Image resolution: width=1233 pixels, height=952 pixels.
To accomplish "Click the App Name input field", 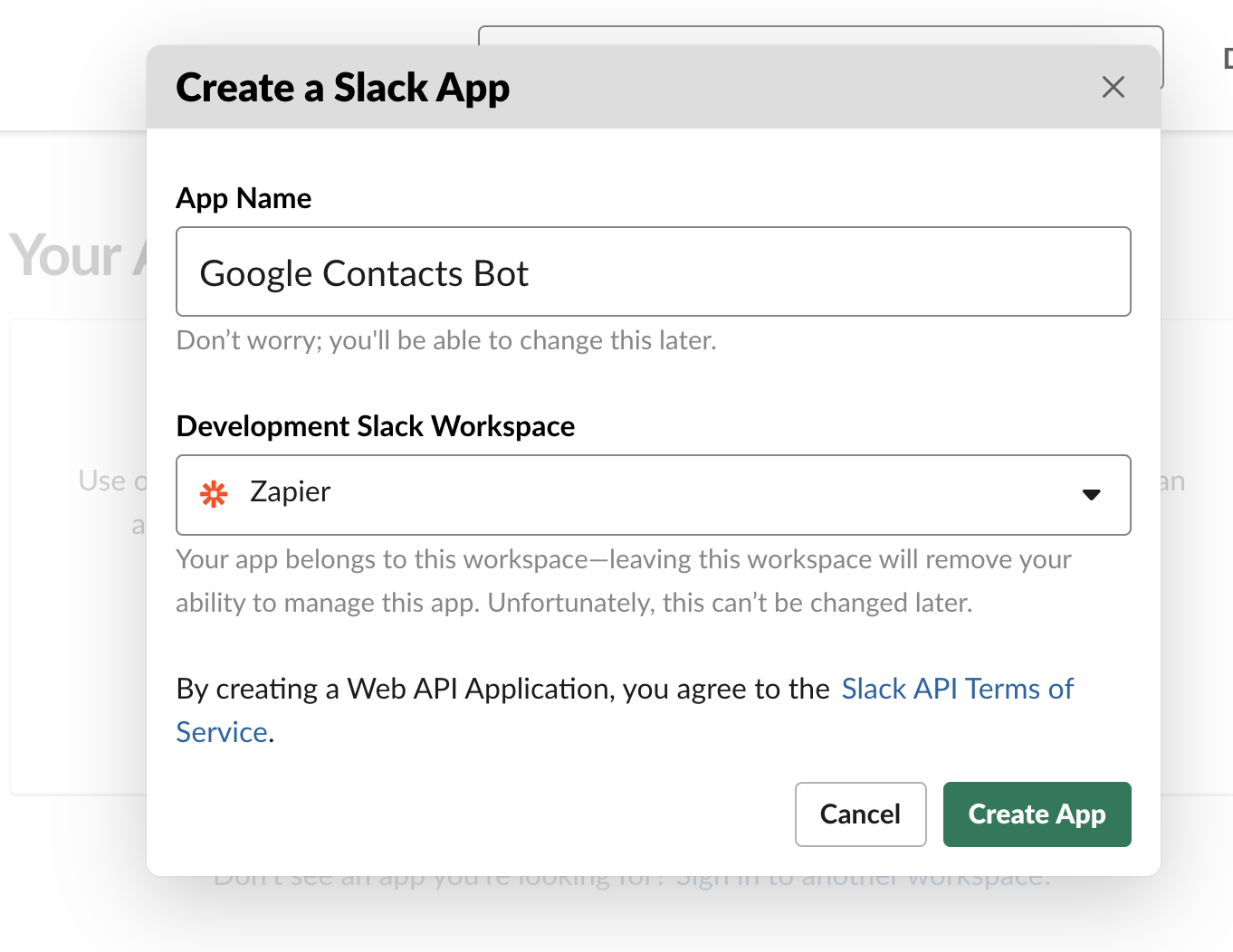I will coord(653,271).
